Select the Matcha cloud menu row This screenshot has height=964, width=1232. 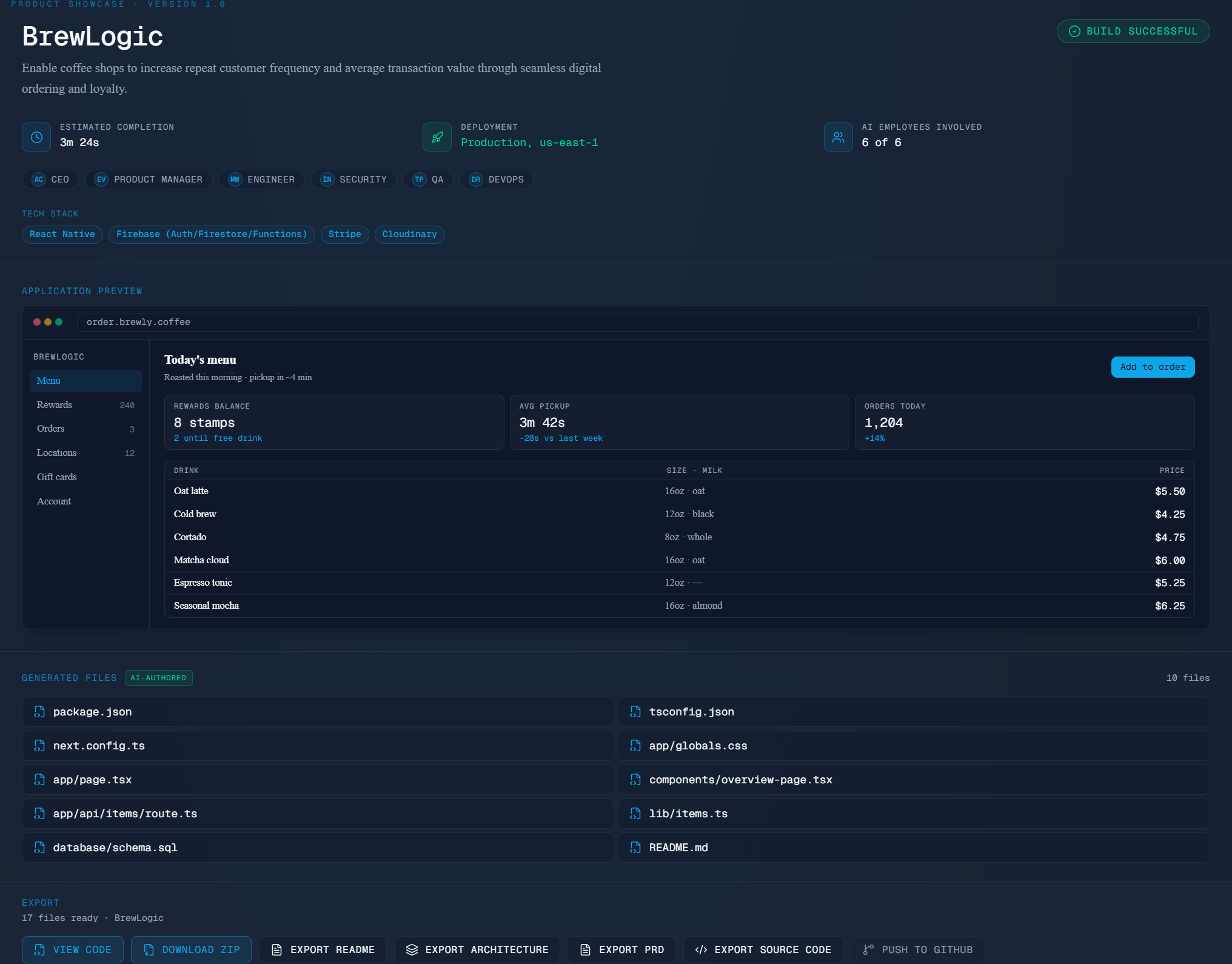click(679, 560)
